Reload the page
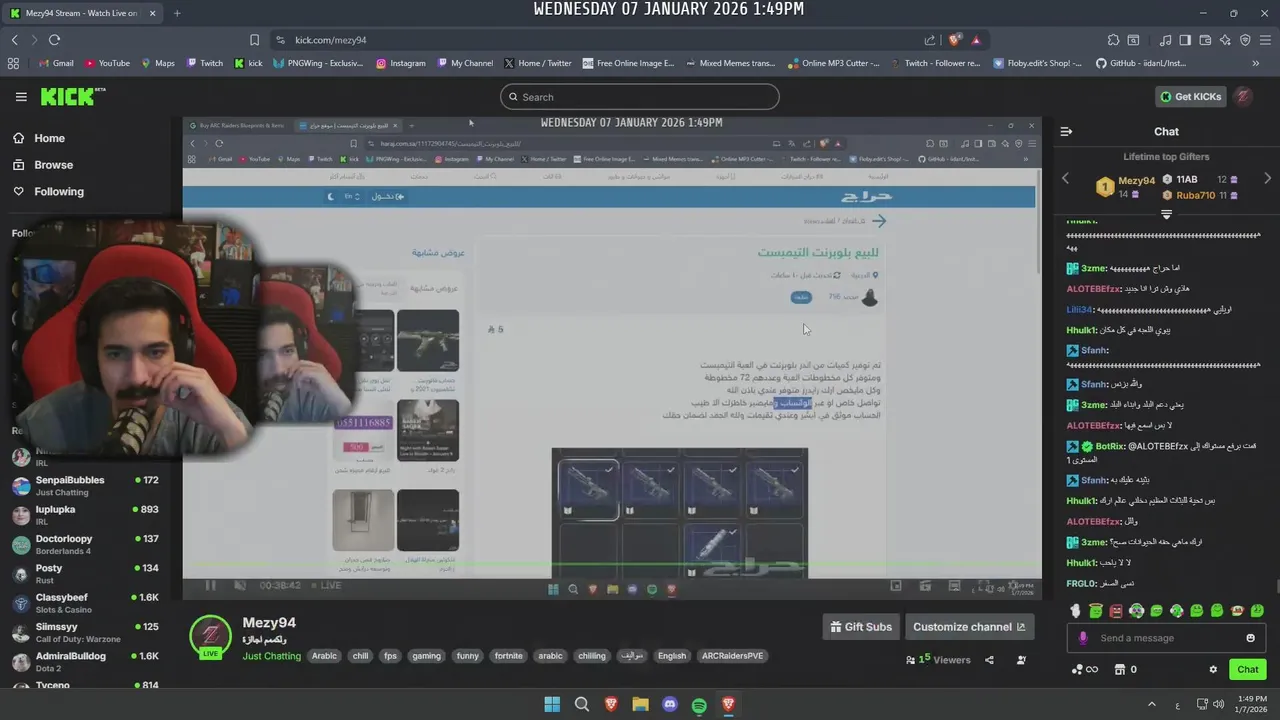The image size is (1280, 720). coord(54,40)
